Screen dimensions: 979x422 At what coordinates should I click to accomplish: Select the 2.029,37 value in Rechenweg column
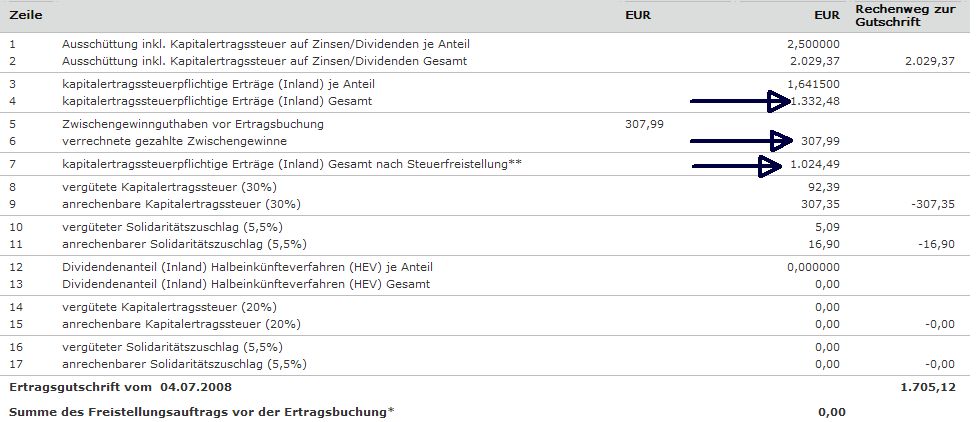tap(928, 61)
